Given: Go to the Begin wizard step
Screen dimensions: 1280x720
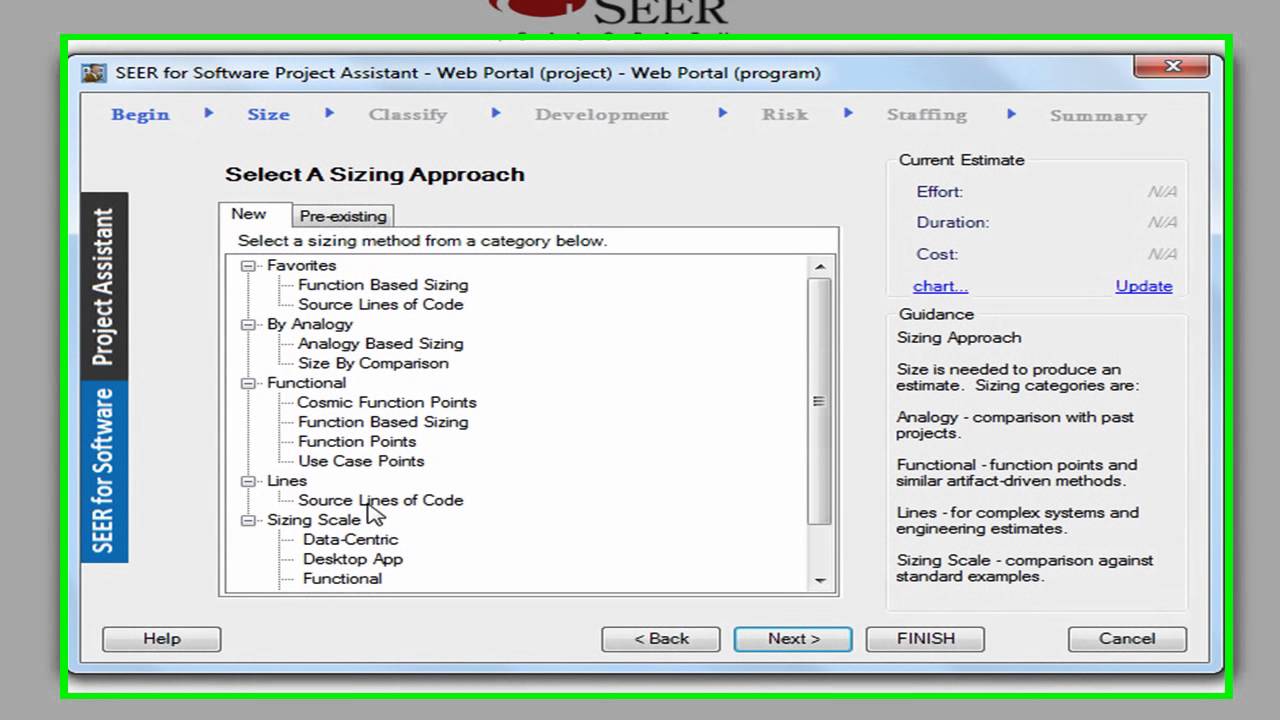Looking at the screenshot, I should coord(140,114).
